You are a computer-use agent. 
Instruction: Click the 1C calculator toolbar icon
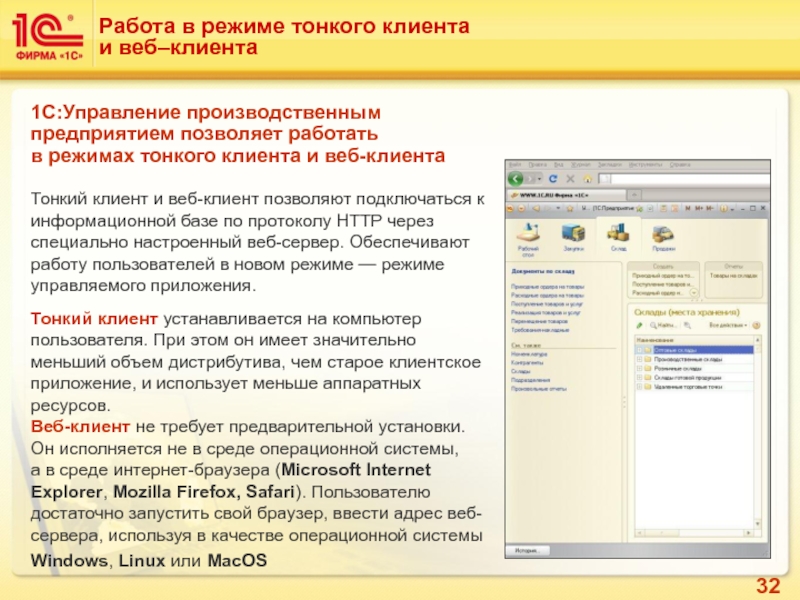[x=664, y=208]
